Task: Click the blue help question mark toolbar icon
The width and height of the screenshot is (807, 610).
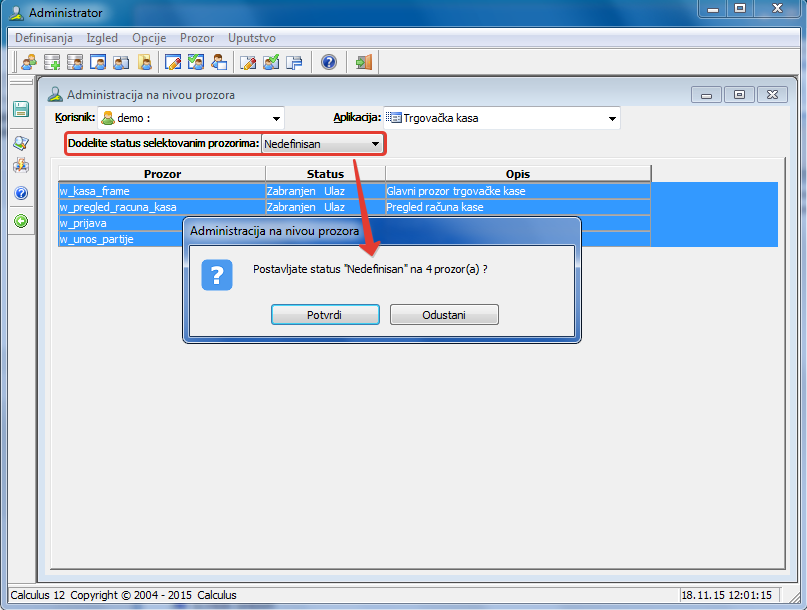Action: click(328, 62)
